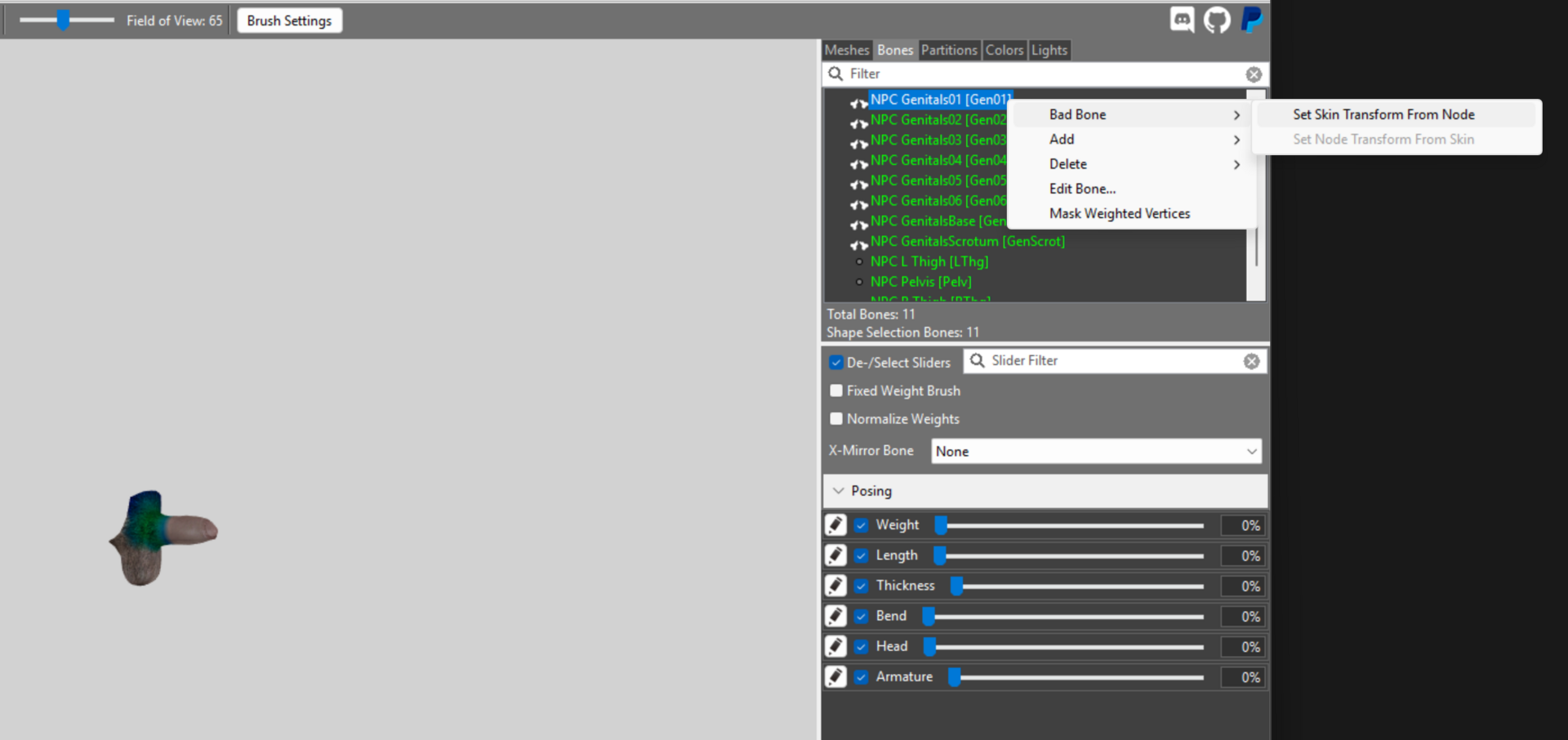The width and height of the screenshot is (1568, 740).
Task: Click the bone icon beside NPC Genitals01
Action: 858,103
